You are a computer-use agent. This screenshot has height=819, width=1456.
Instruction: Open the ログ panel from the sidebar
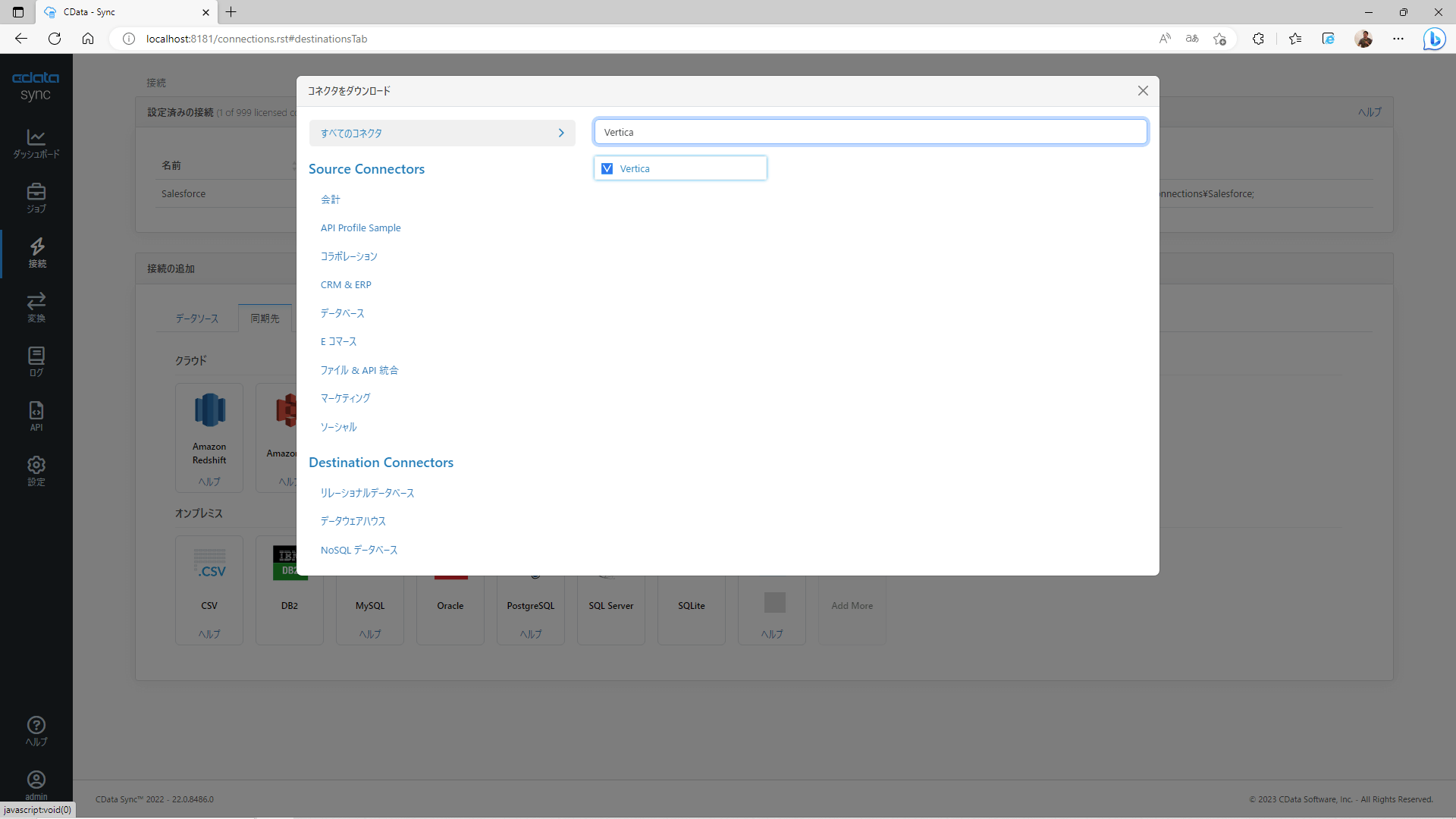pyautogui.click(x=36, y=362)
